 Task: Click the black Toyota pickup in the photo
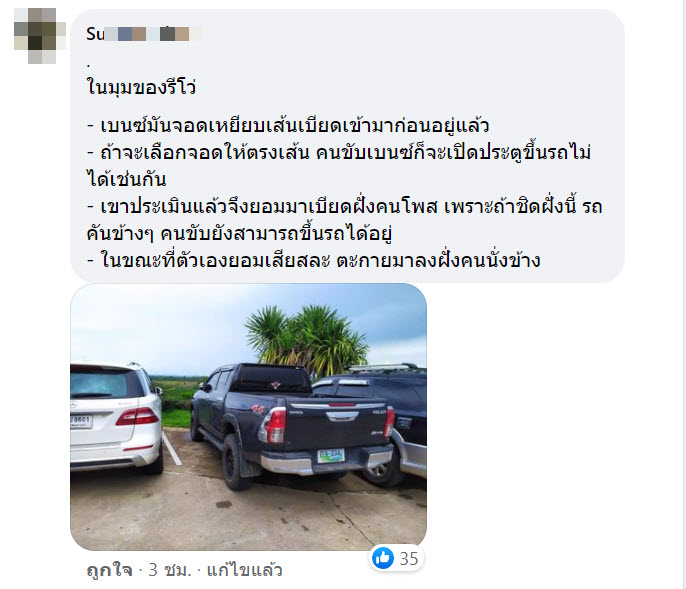coord(292,424)
